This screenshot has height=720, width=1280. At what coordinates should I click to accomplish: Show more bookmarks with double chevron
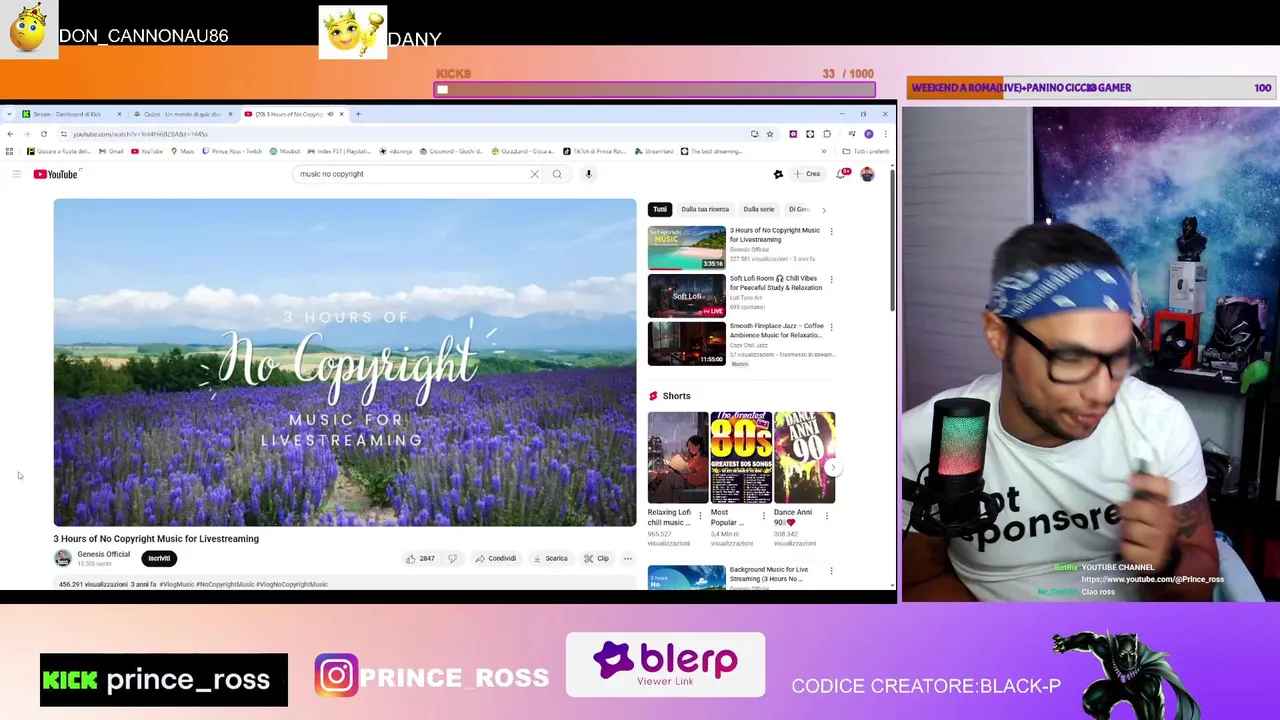(x=824, y=152)
